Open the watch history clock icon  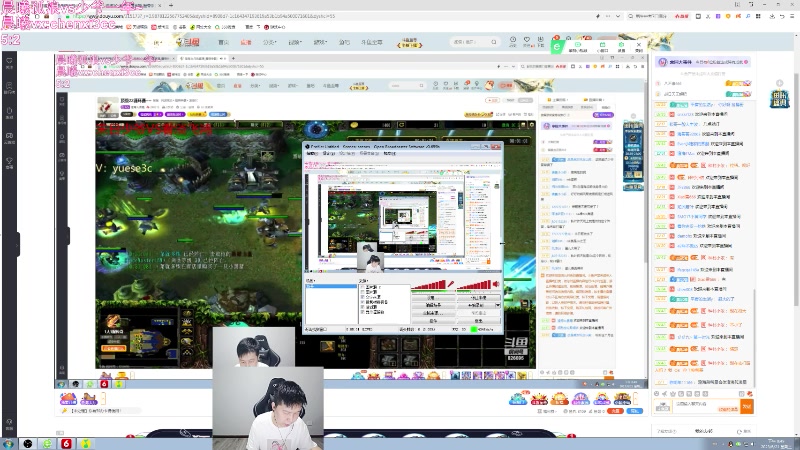513,41
